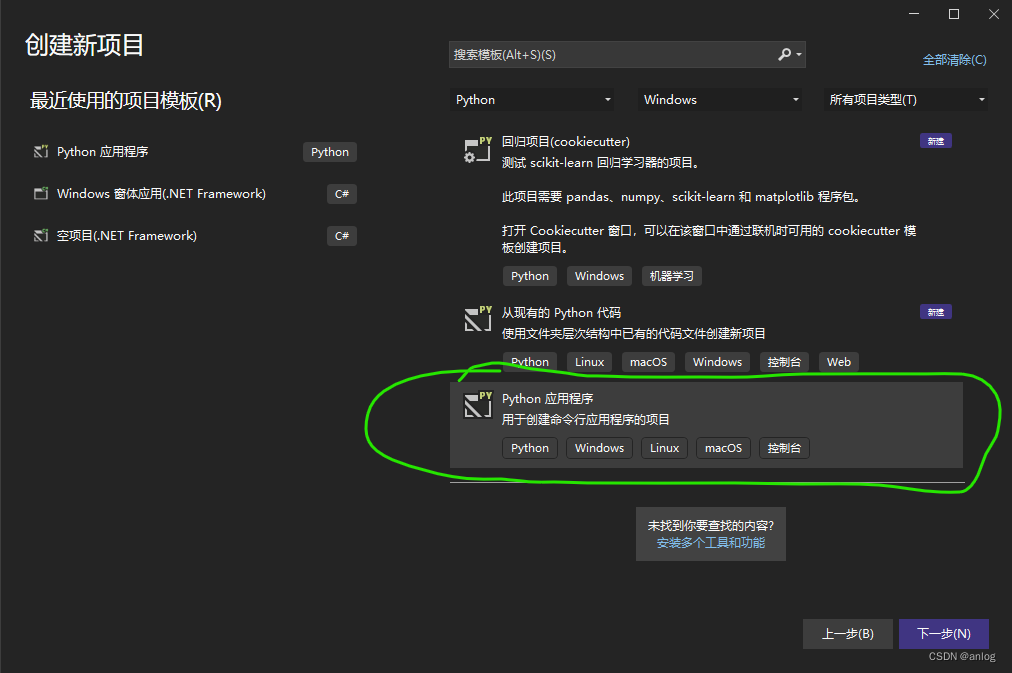This screenshot has height=673, width=1012.
Task: Click recent Windows 窗体应用 project icon
Action: click(x=41, y=194)
